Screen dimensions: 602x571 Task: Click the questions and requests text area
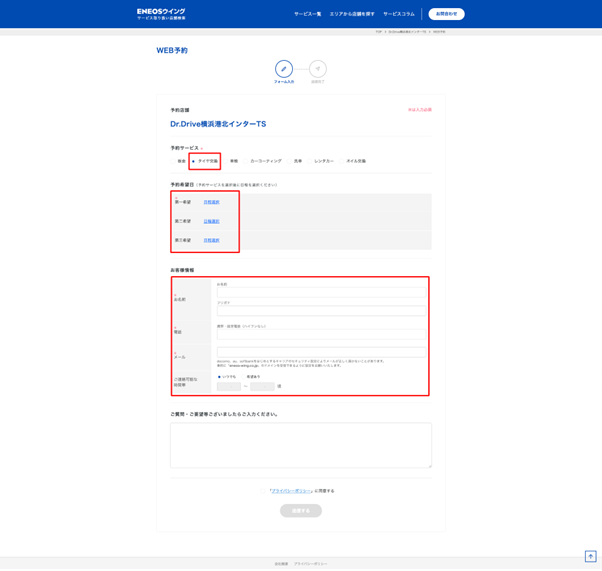(300, 445)
